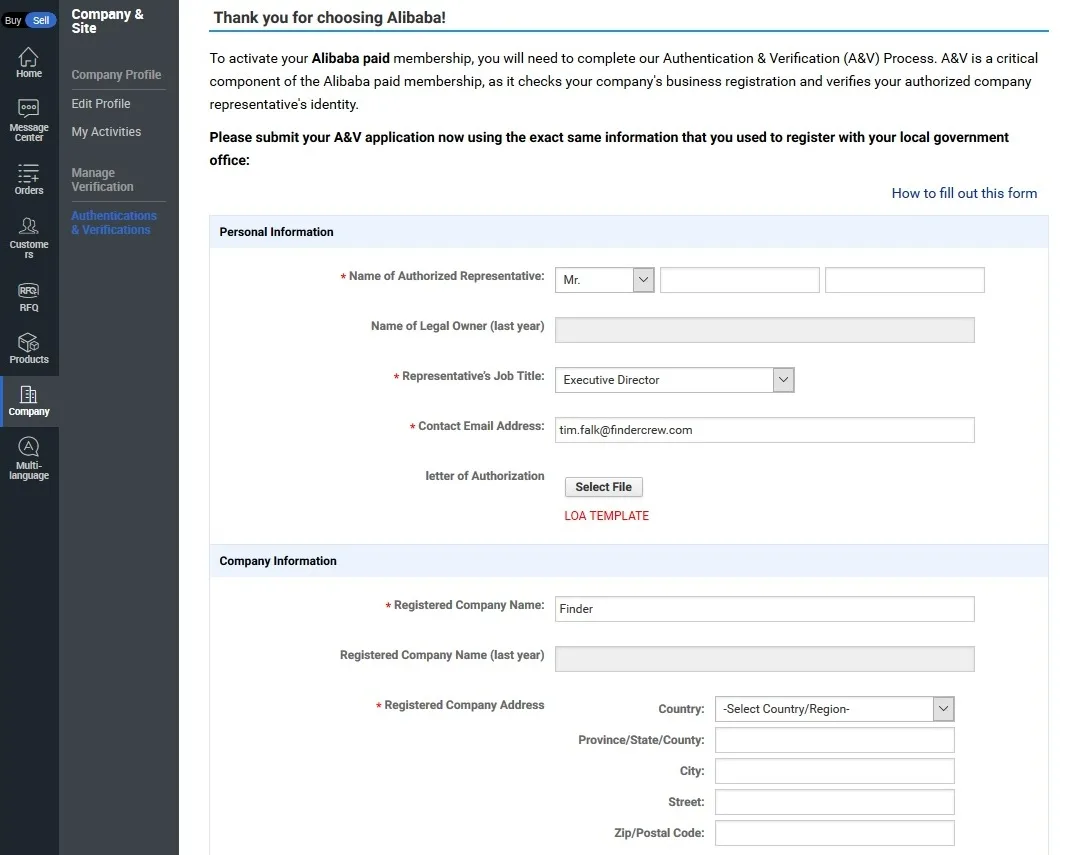
Task: Click the How to fill out this form link
Action: 964,193
